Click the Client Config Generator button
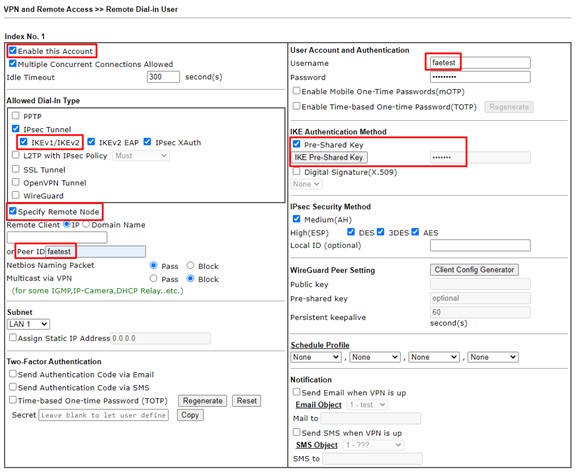The width and height of the screenshot is (576, 472). [x=474, y=270]
